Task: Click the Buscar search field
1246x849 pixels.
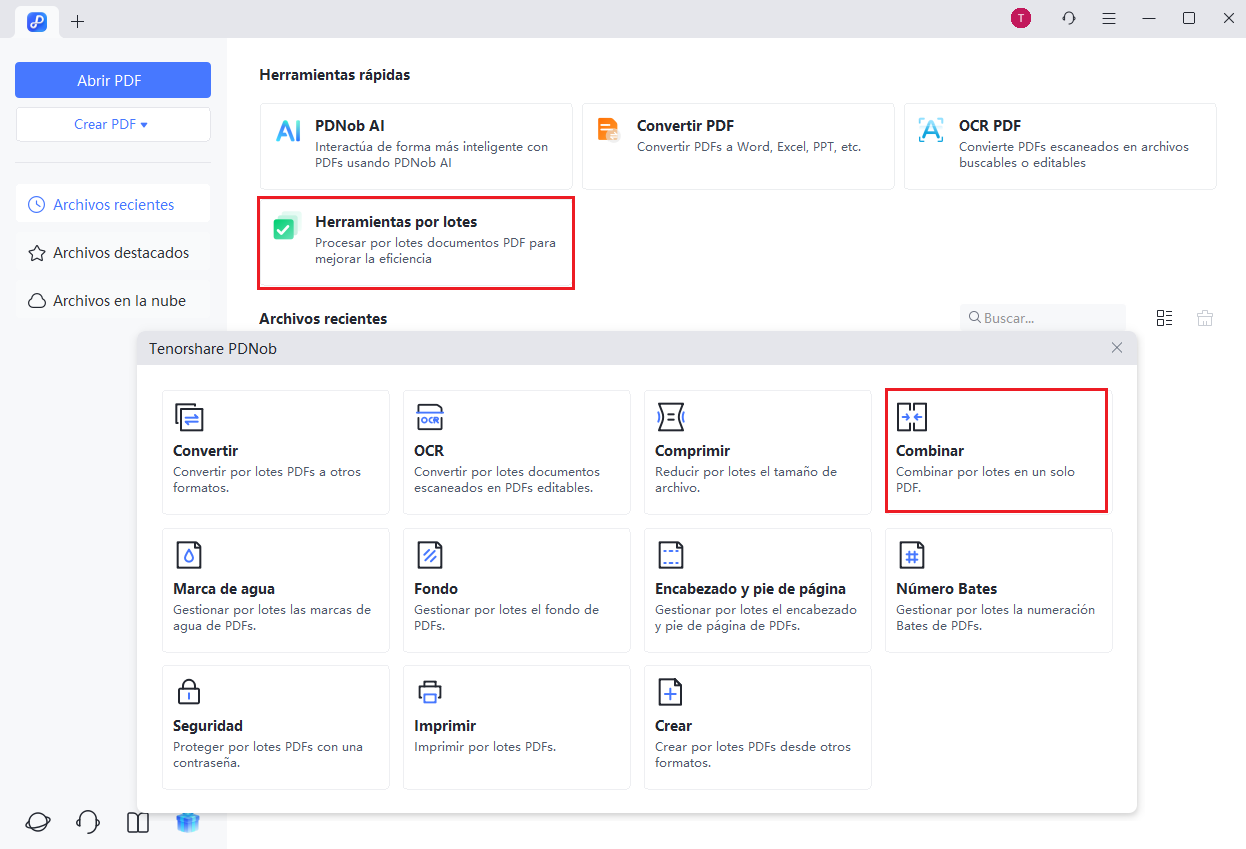Action: click(x=1043, y=318)
